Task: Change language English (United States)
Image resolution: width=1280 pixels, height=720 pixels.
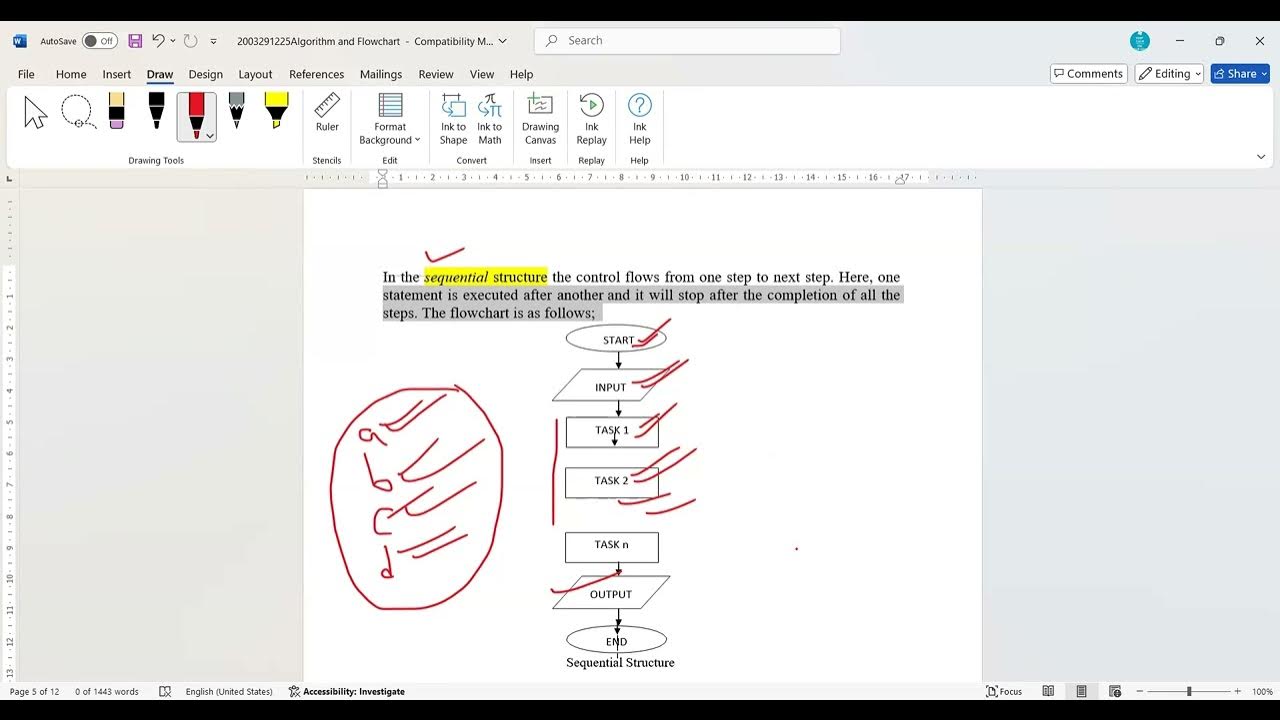Action: click(x=229, y=692)
